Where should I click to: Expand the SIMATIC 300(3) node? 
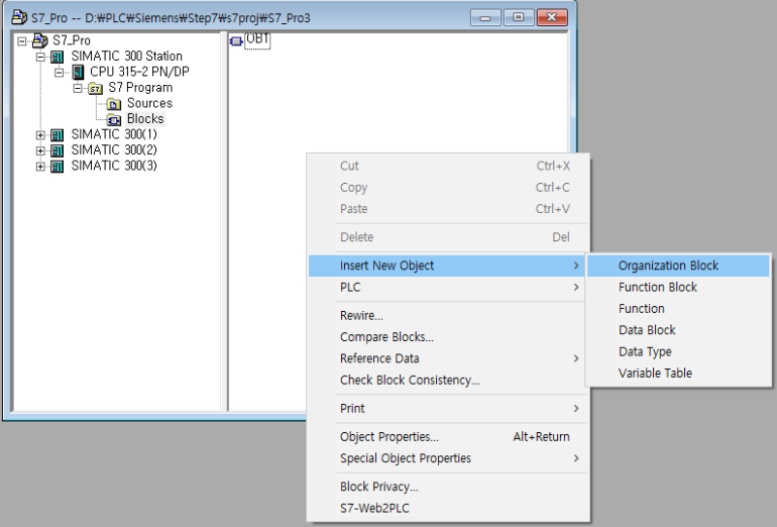pos(41,166)
